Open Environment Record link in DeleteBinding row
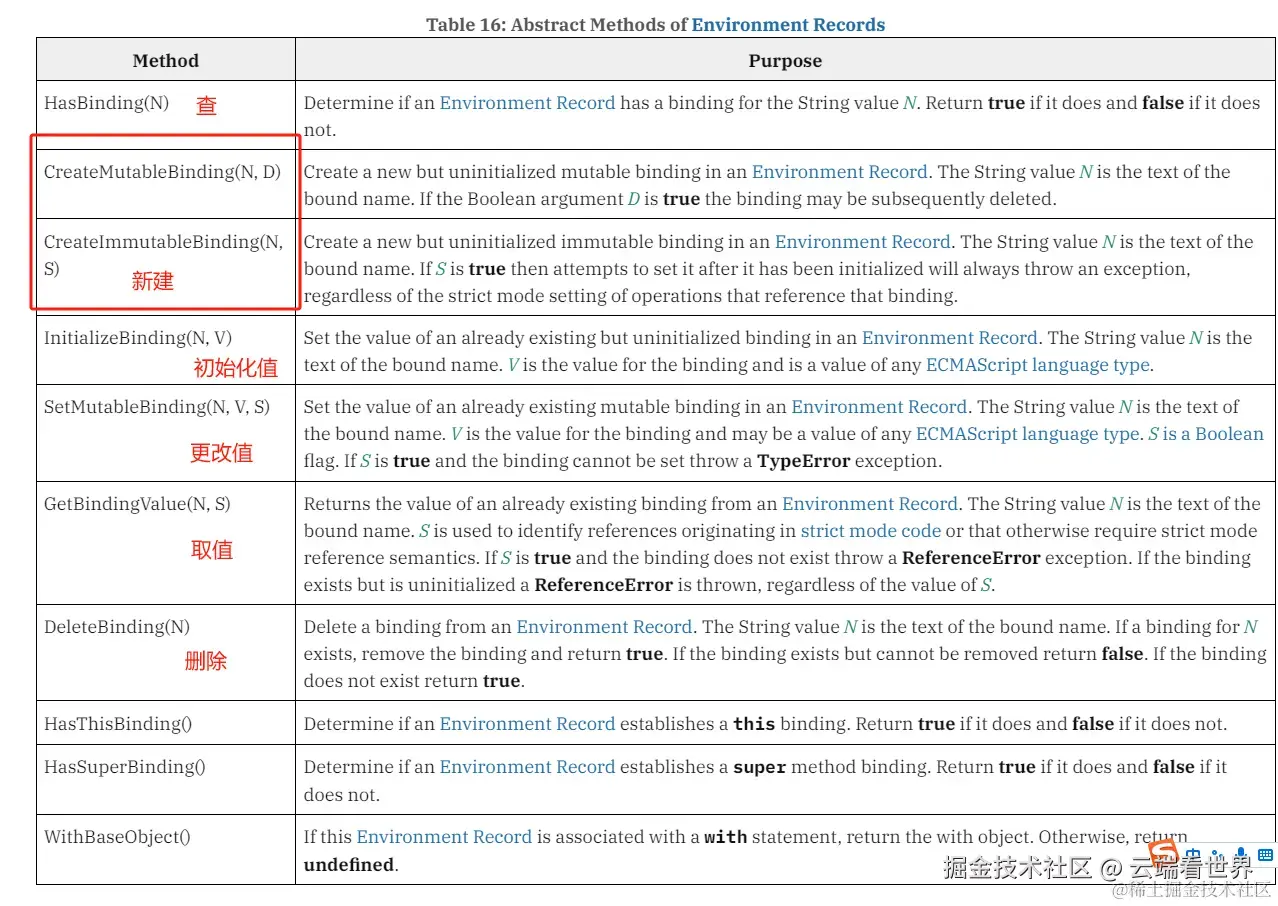Viewport: 1278px width, 906px height. tap(604, 627)
